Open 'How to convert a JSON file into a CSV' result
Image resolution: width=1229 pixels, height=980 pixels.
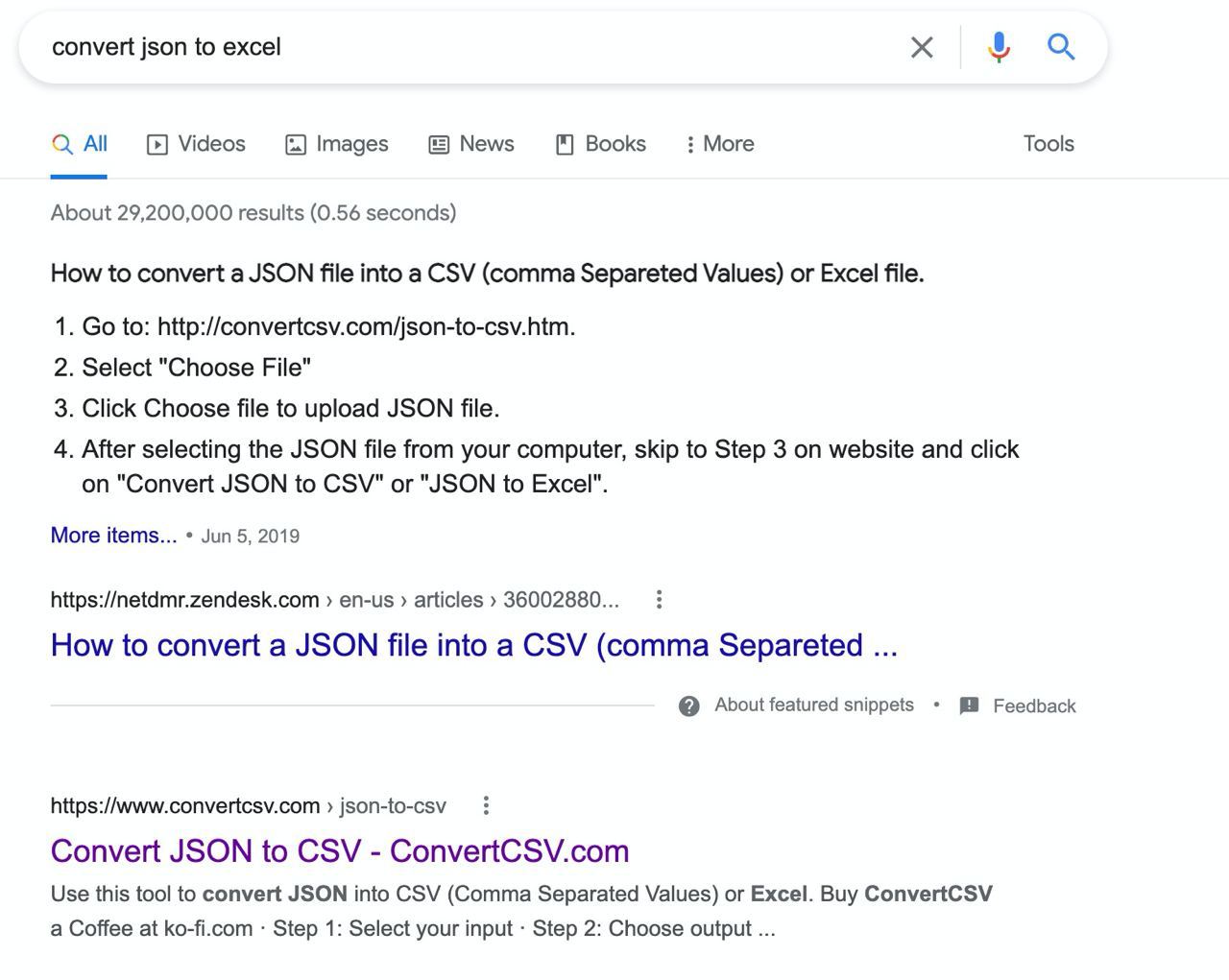[x=474, y=645]
